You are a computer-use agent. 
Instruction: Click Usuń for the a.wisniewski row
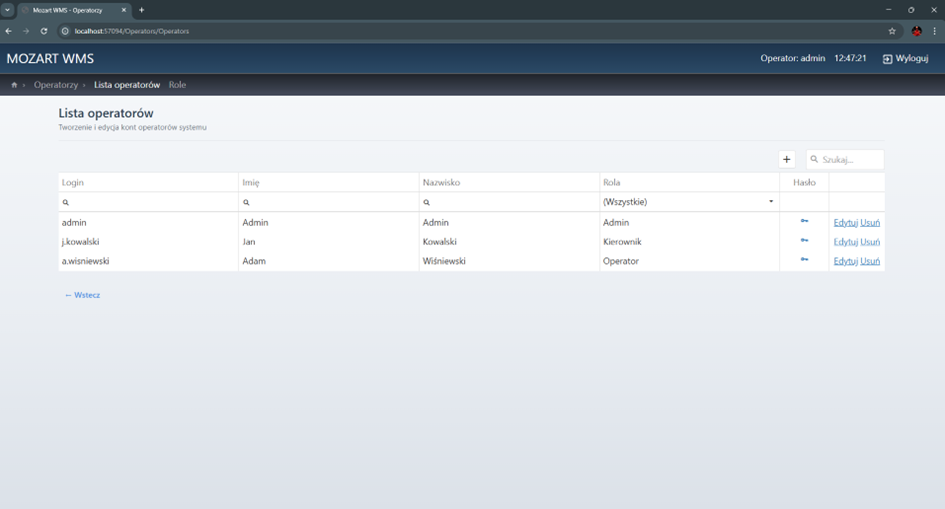coord(870,261)
